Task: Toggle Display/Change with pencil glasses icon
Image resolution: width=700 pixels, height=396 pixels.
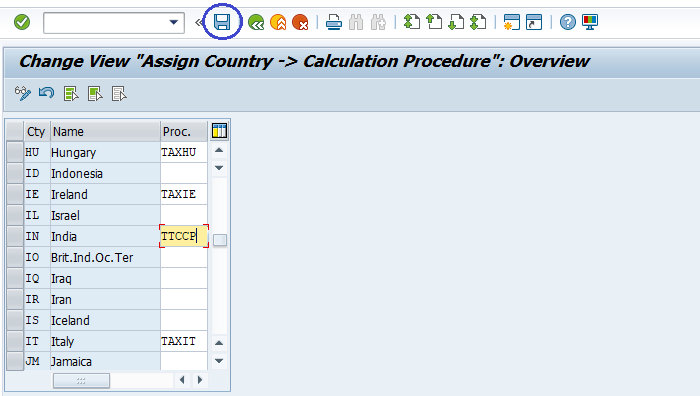Action: click(x=23, y=94)
